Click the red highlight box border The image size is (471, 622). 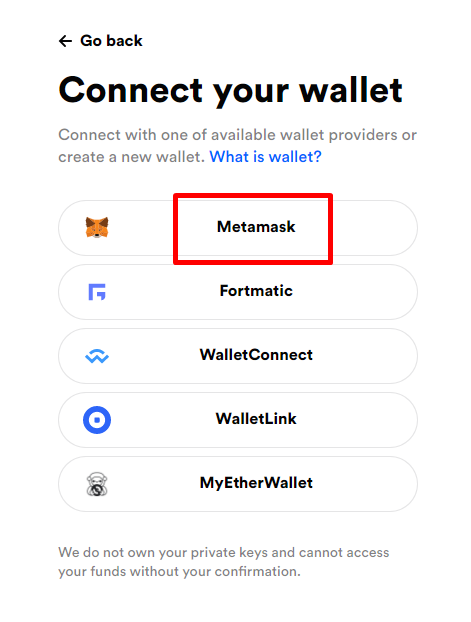pos(253,196)
